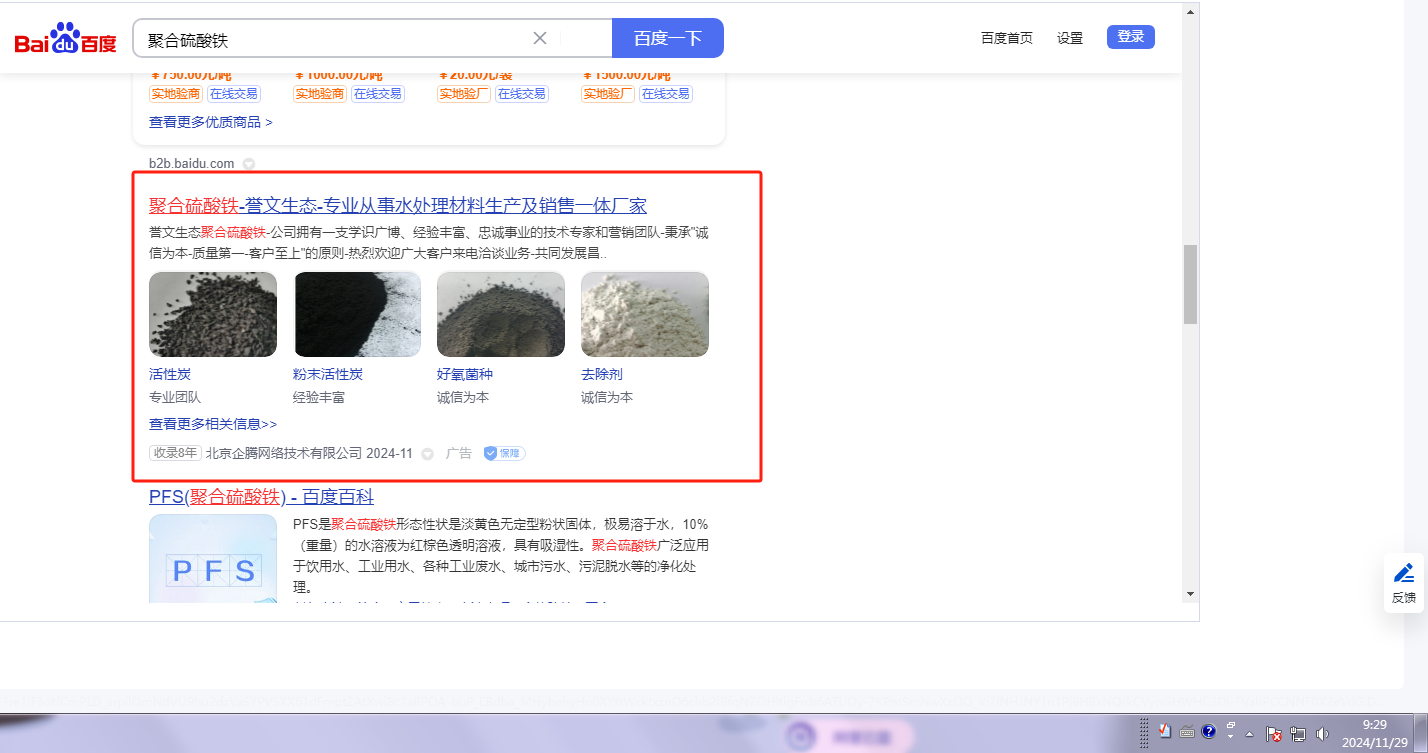Open the Action Center flag icon
This screenshot has height=753, width=1428.
[x=1275, y=733]
